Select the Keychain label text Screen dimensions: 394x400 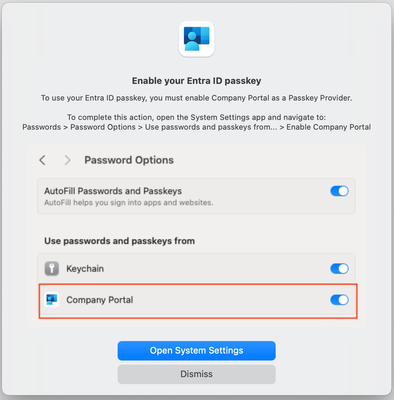pyautogui.click(x=85, y=269)
